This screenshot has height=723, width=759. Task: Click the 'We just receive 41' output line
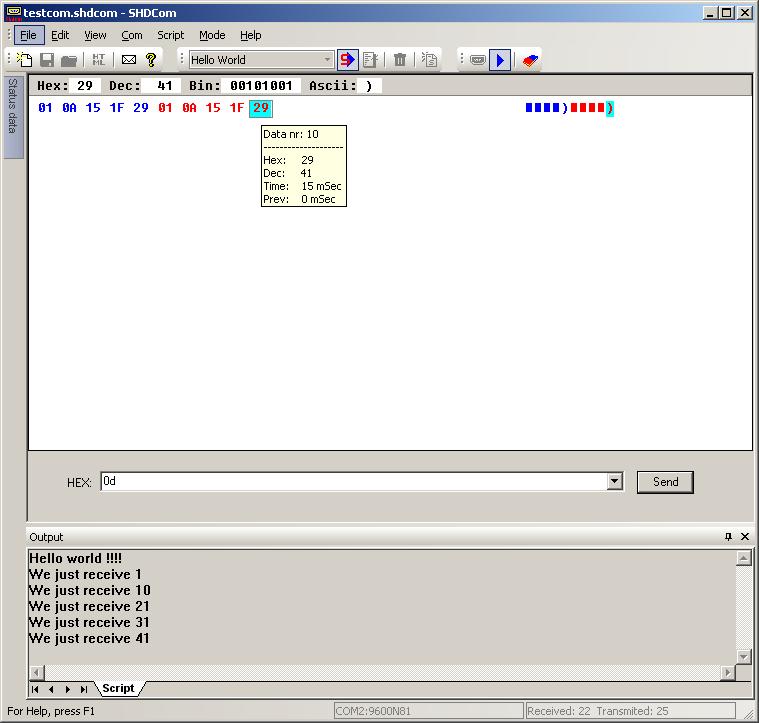click(x=89, y=639)
